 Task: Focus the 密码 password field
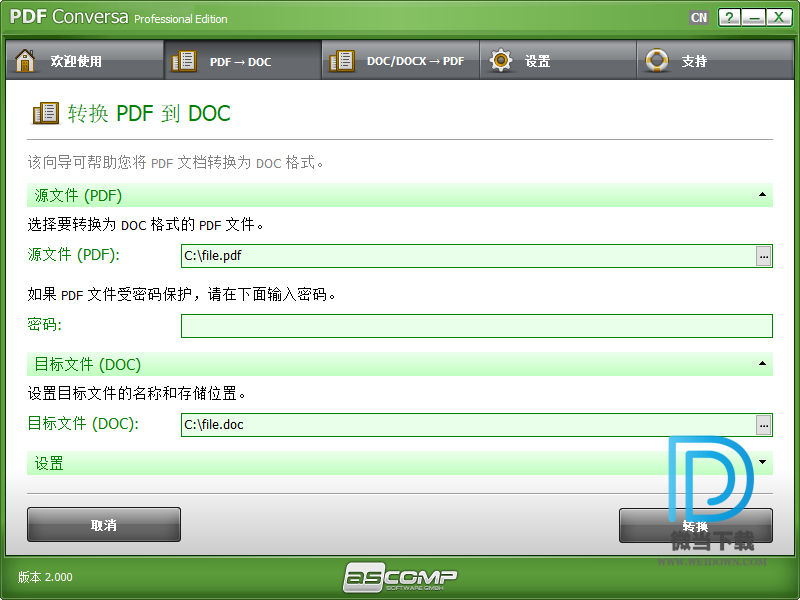[477, 326]
